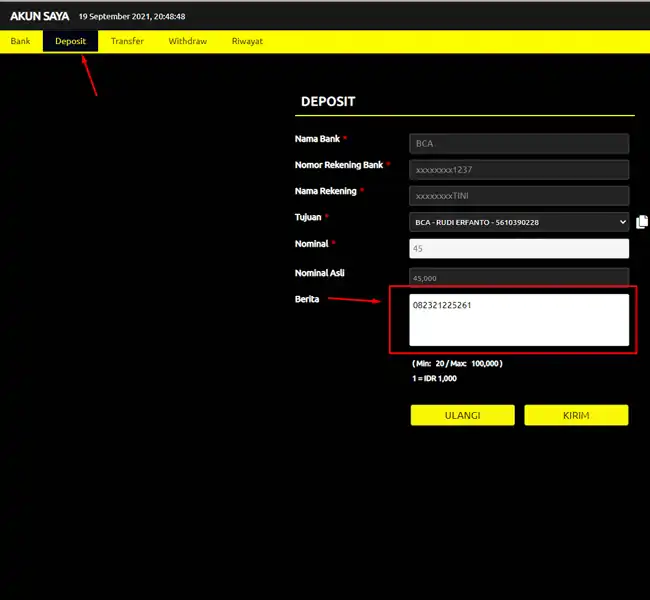The width and height of the screenshot is (650, 600).
Task: Click the Nomor Rekening Bank field
Action: [x=519, y=170]
